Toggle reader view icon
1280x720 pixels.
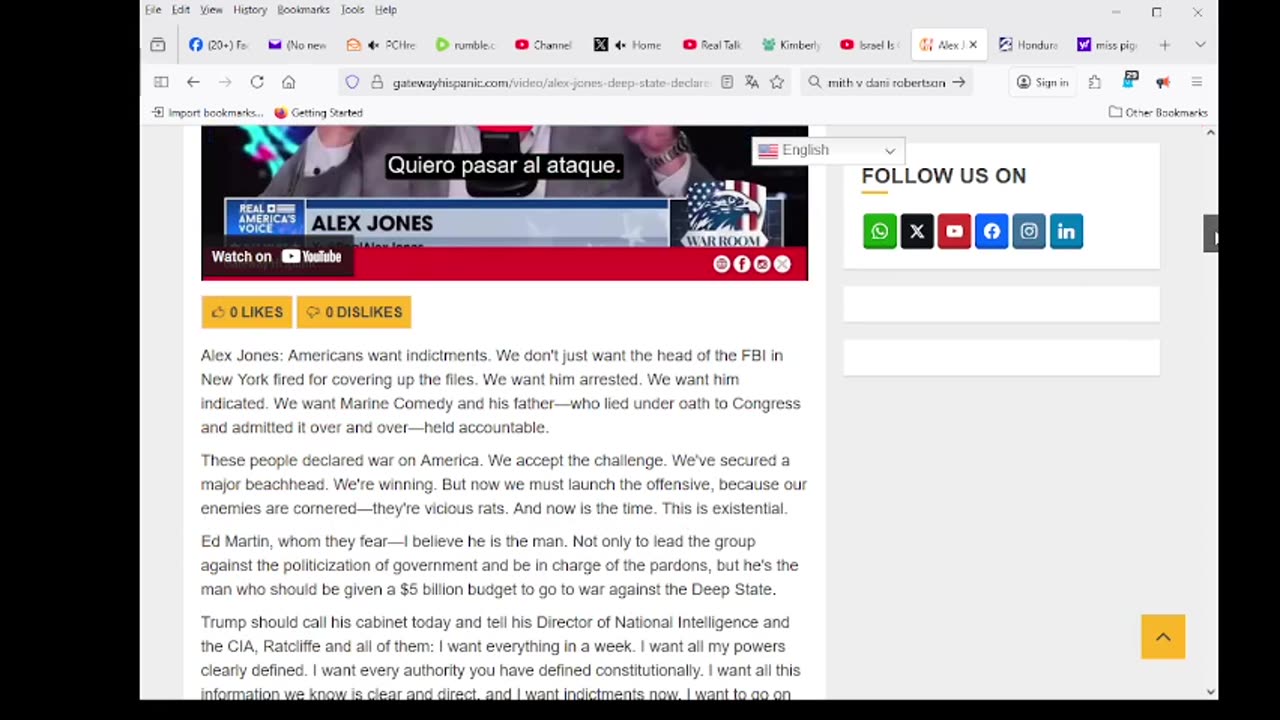point(727,82)
